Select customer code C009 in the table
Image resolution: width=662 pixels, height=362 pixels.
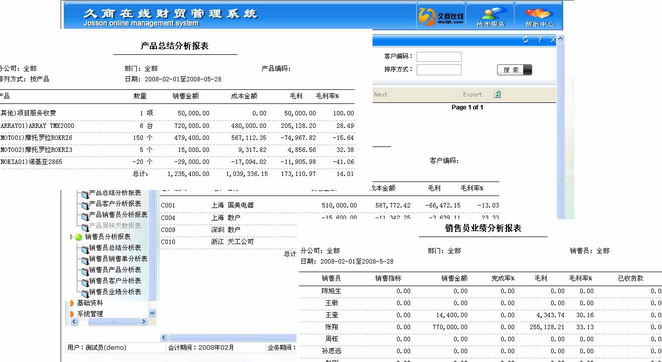[x=168, y=230]
